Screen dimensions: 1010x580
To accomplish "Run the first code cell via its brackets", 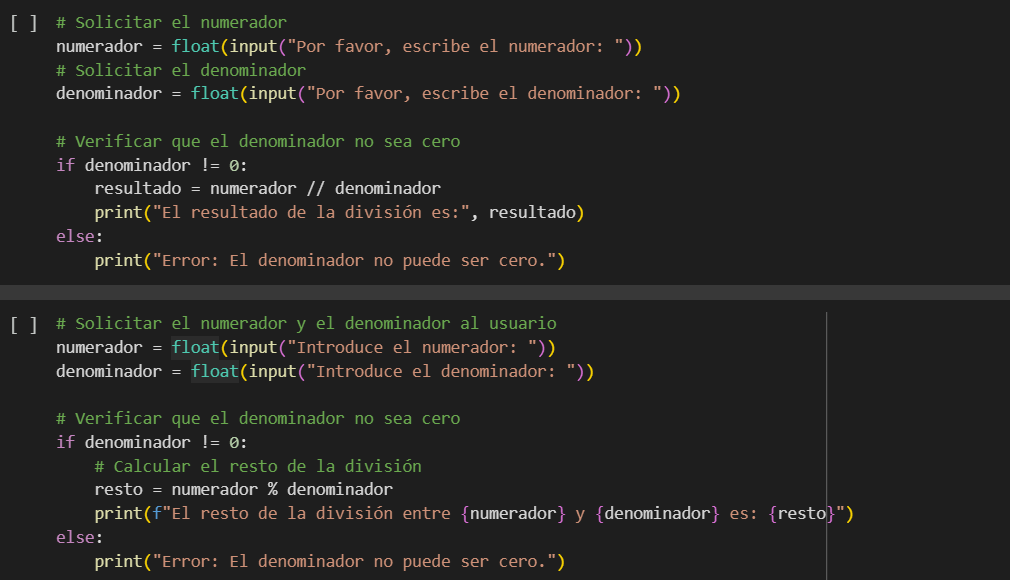I will pyautogui.click(x=24, y=23).
